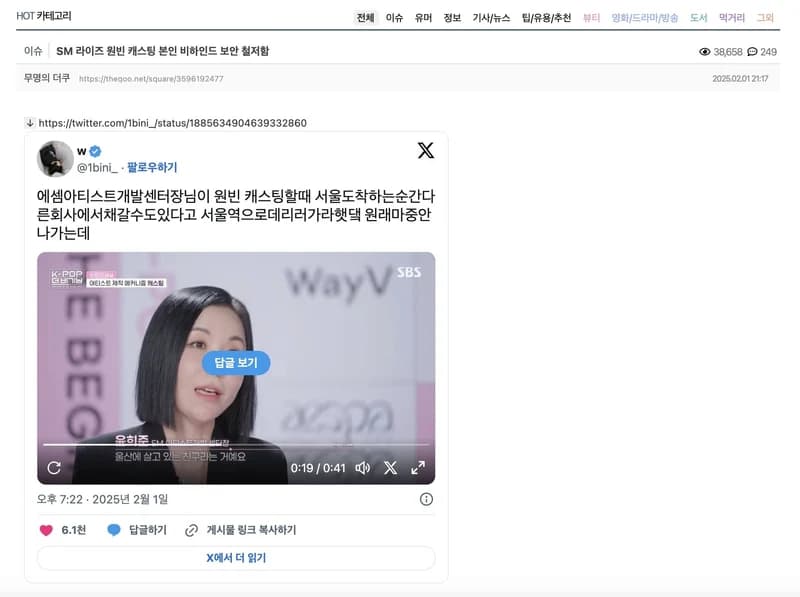Click the info icon beside the tweet date
Viewport: 800px width, 597px height.
pos(426,499)
